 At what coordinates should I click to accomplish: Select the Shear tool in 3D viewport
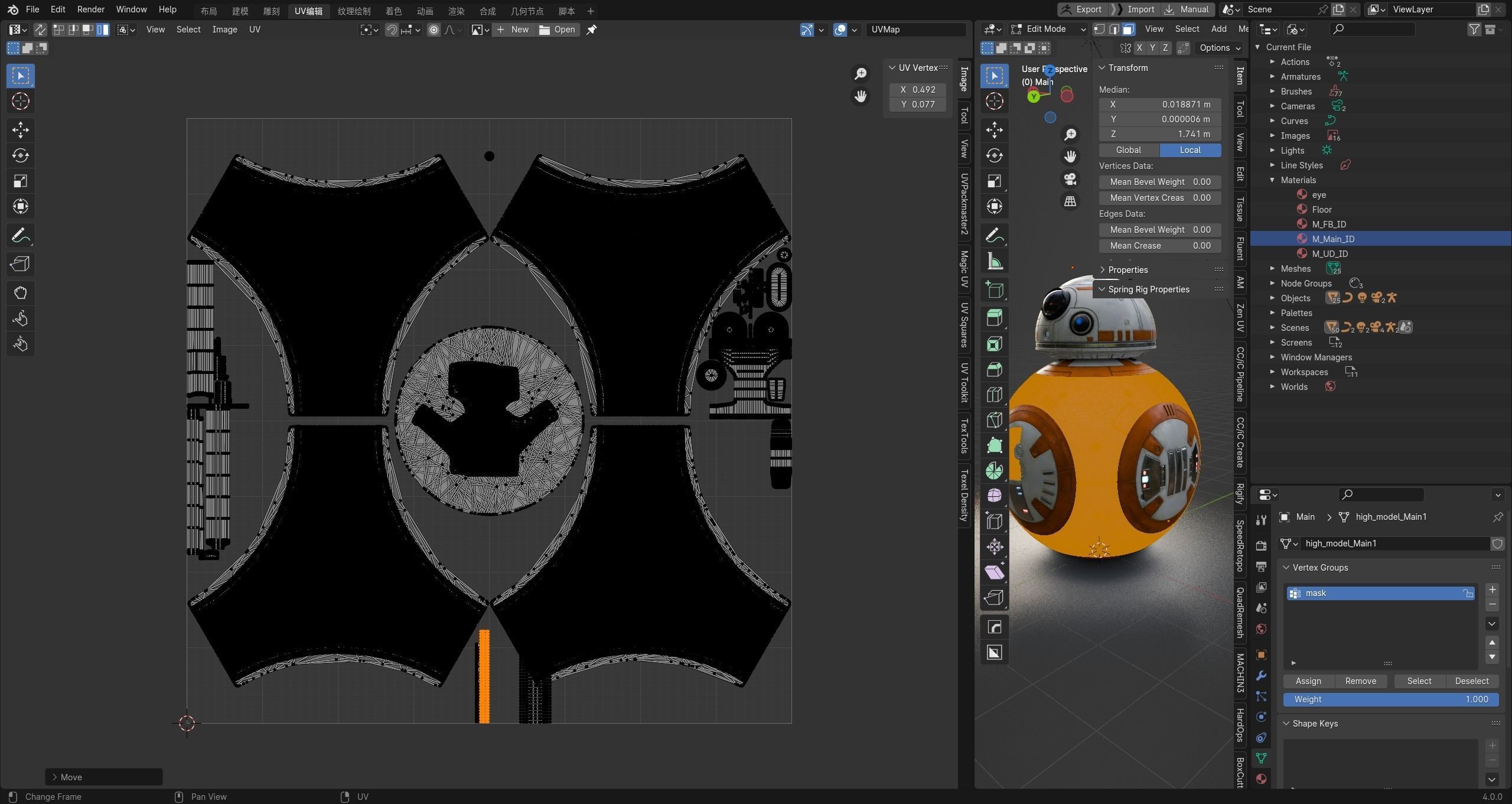pos(995,572)
